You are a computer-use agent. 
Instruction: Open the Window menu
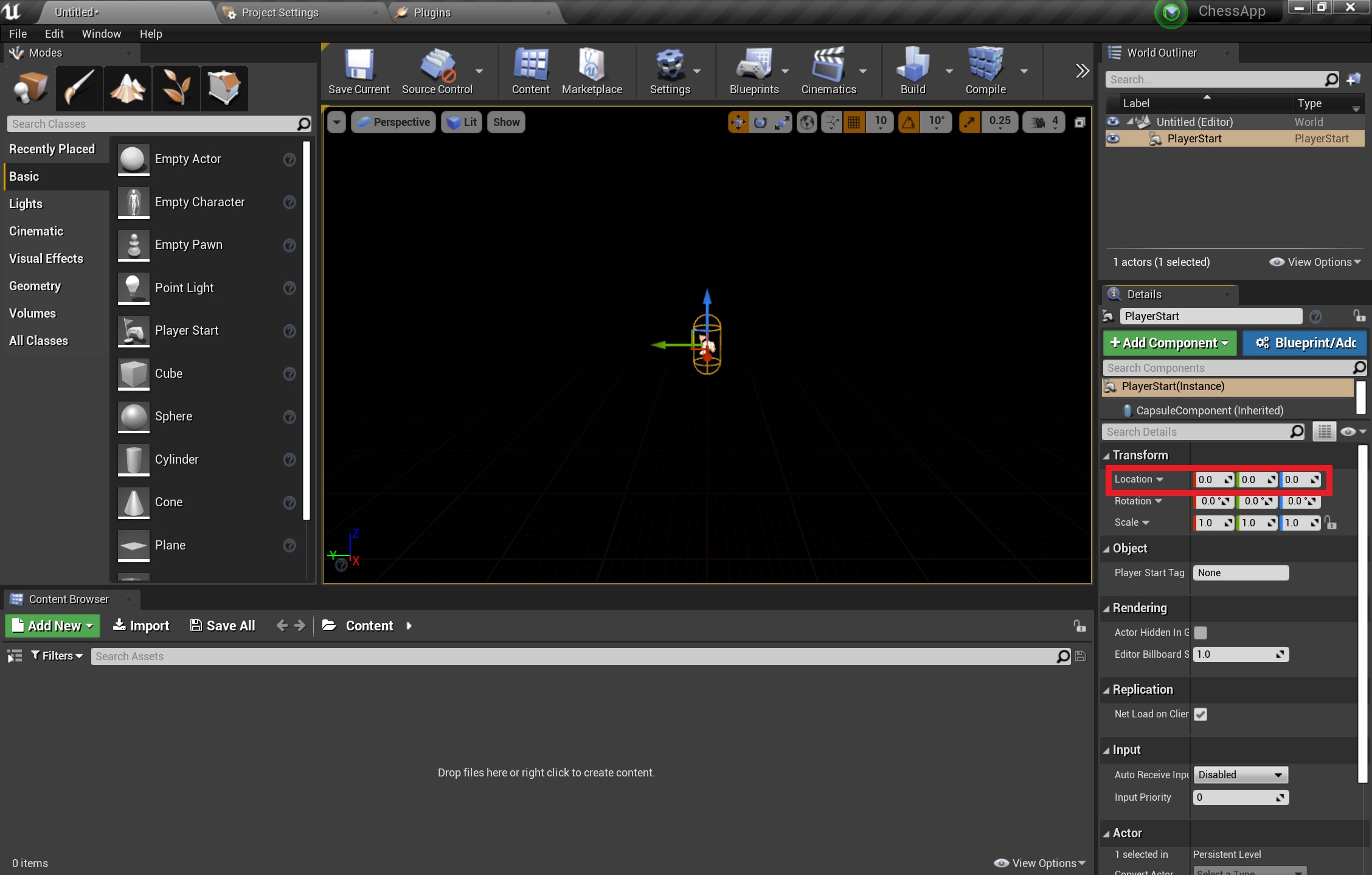(99, 33)
